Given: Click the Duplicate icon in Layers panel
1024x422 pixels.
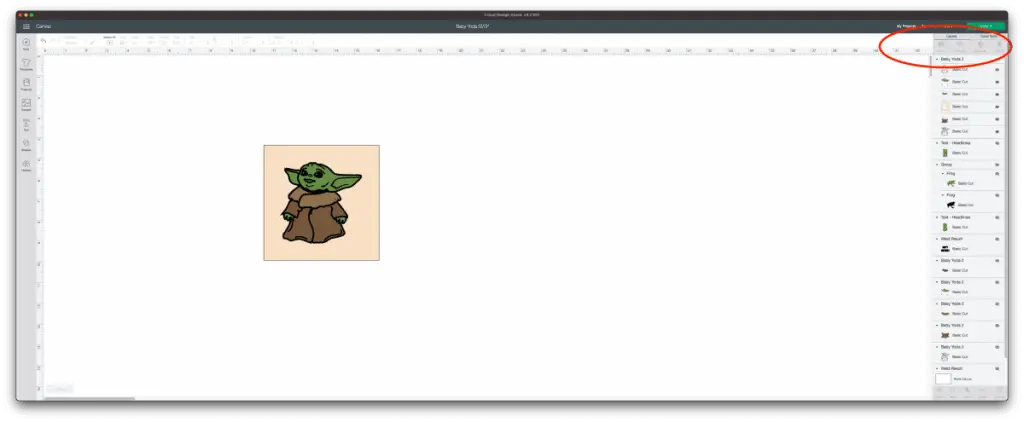Looking at the screenshot, I should point(980,46).
